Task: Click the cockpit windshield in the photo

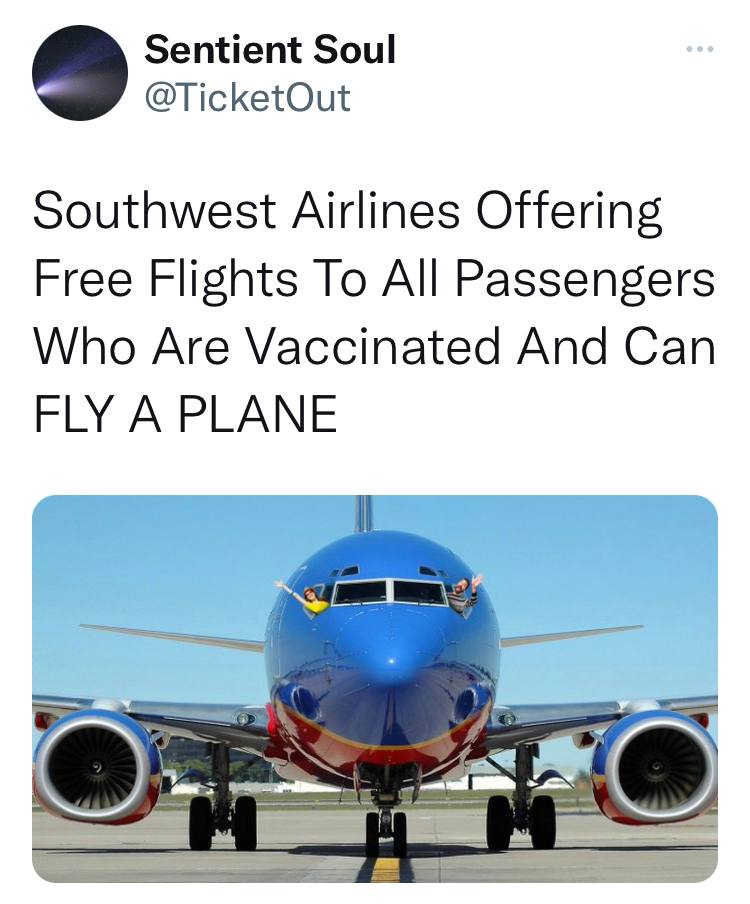Action: click(x=389, y=592)
